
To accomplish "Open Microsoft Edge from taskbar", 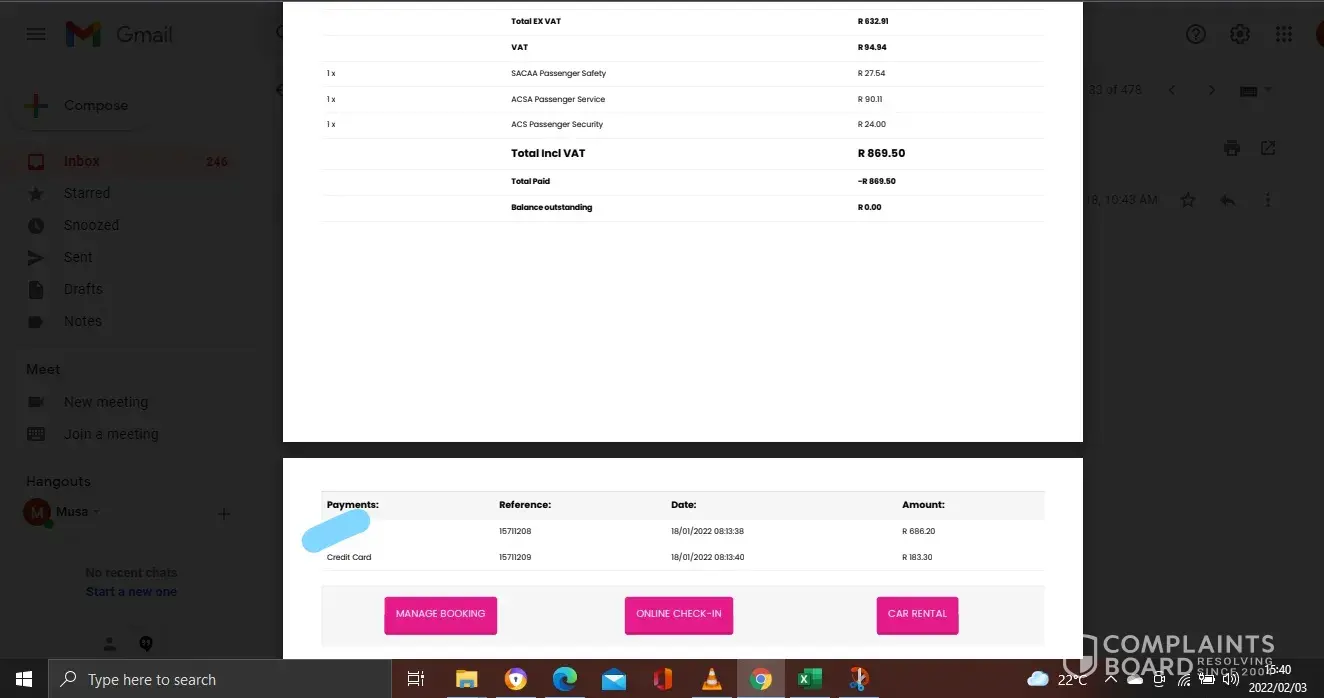I will (x=565, y=679).
